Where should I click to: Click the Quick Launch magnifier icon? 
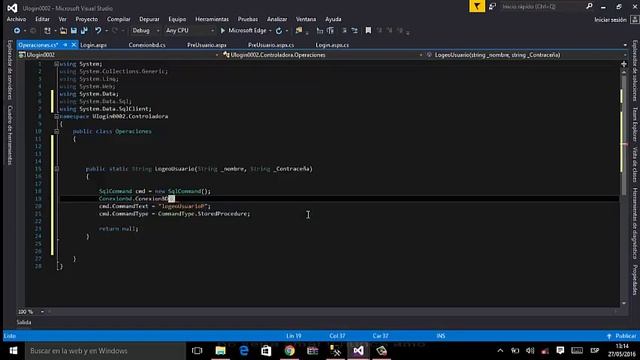point(589,6)
